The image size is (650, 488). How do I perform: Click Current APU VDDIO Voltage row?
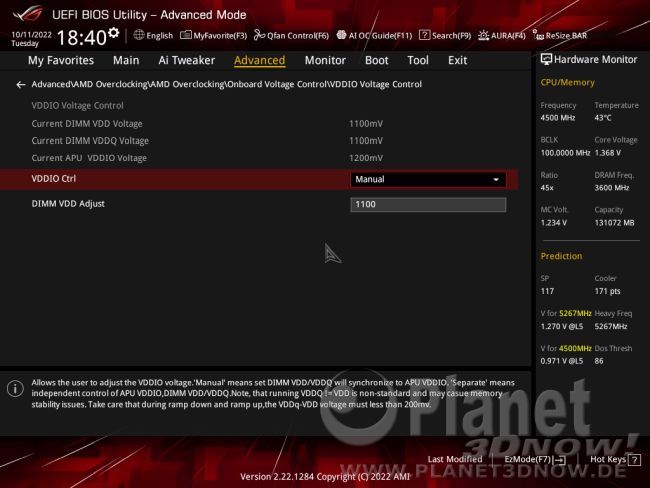pos(259,158)
